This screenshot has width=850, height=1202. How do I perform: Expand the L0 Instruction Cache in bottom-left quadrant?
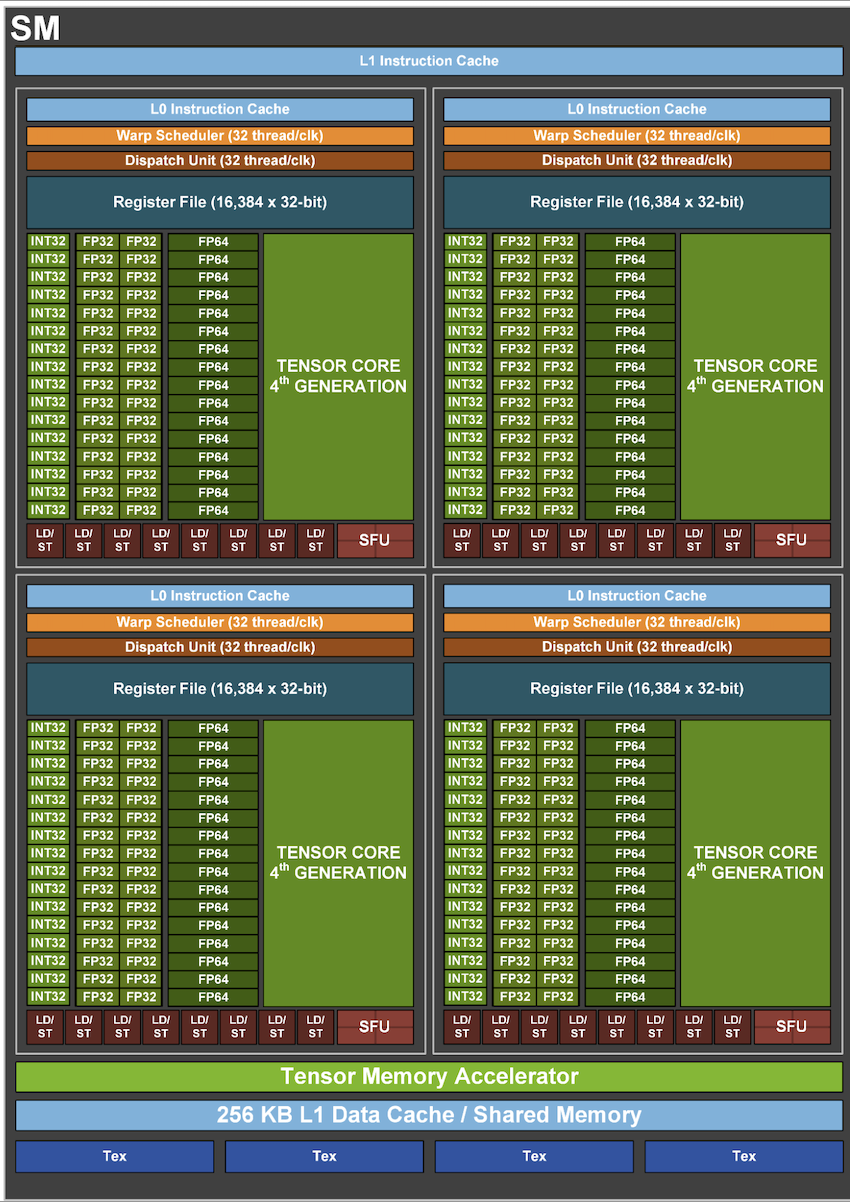tap(221, 595)
